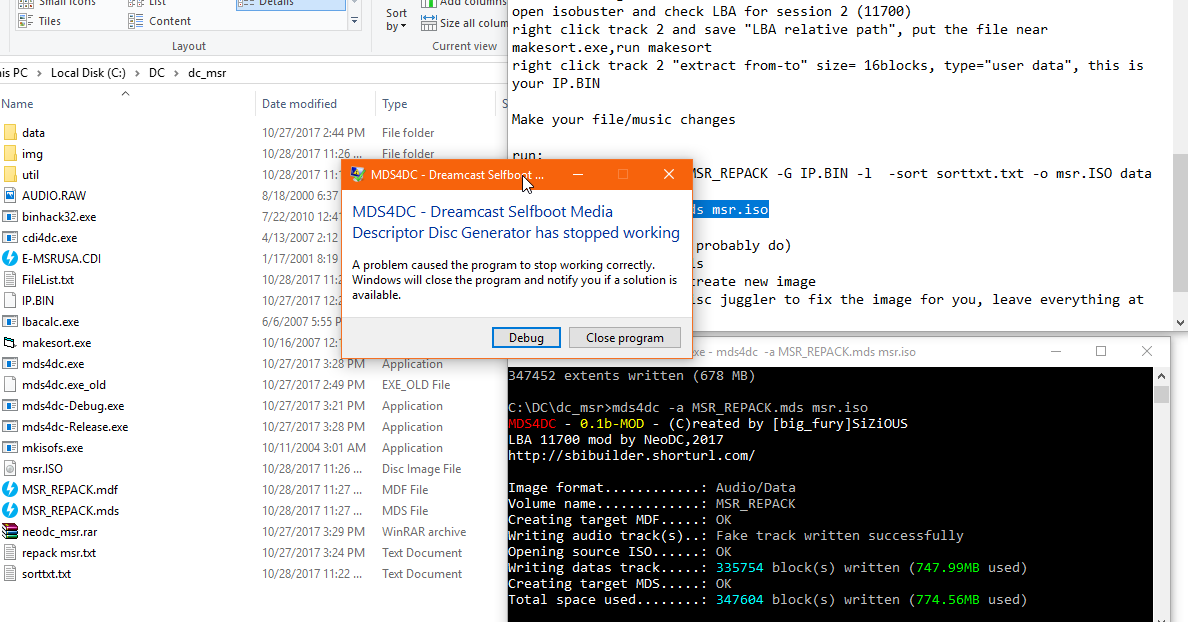Select sorttxt.txt document icon

(x=10, y=574)
